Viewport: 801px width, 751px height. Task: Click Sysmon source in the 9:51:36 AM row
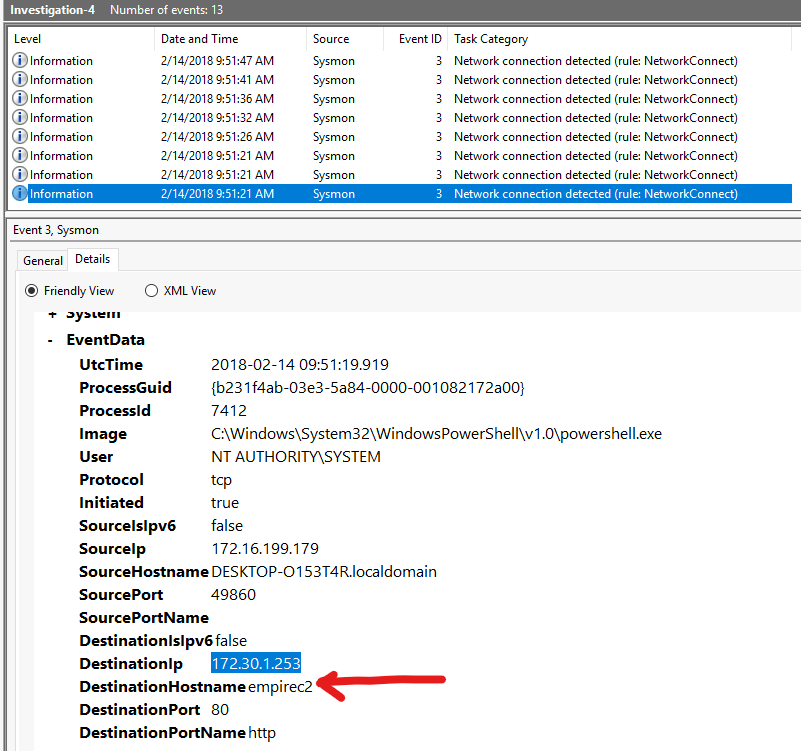coord(334,99)
